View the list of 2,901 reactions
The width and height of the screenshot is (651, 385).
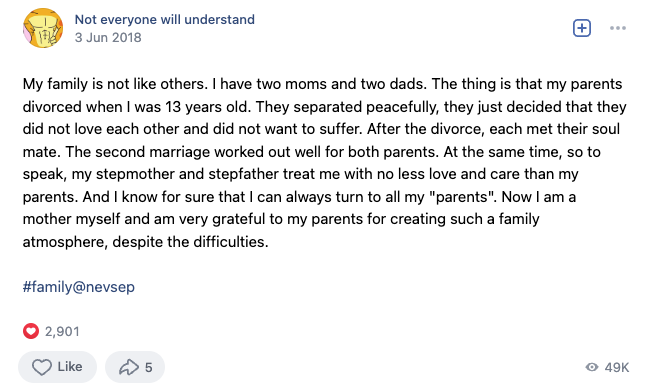[x=62, y=331]
